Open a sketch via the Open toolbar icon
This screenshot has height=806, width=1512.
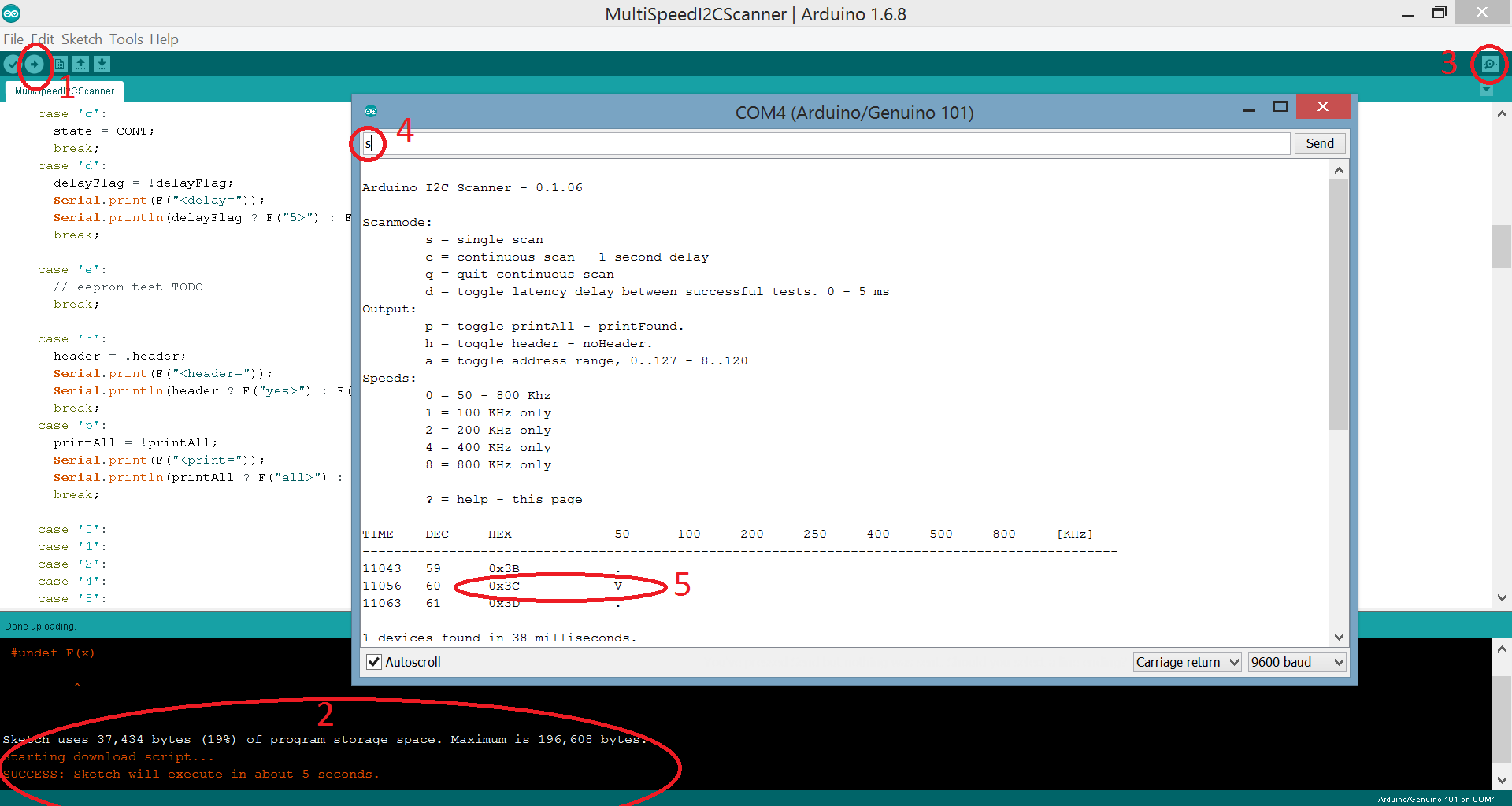80,64
